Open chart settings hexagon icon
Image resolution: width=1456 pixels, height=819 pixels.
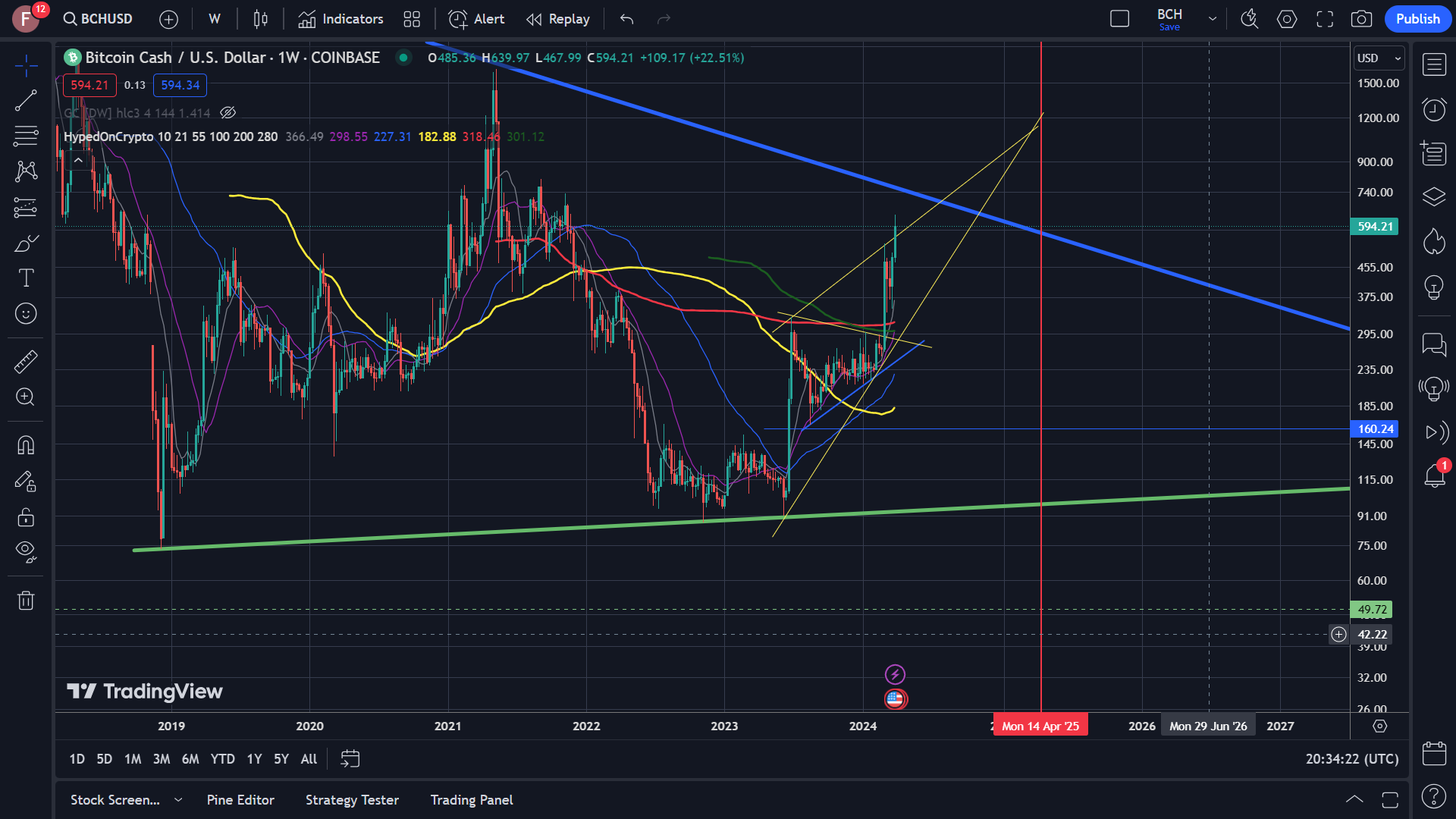(1287, 19)
